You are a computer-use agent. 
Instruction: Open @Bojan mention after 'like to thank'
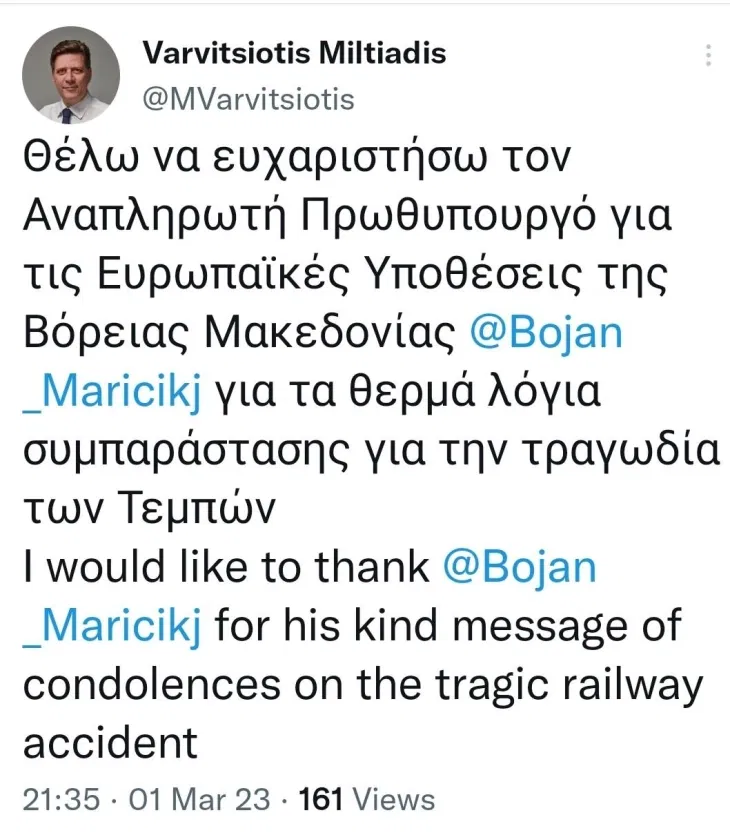click(519, 568)
